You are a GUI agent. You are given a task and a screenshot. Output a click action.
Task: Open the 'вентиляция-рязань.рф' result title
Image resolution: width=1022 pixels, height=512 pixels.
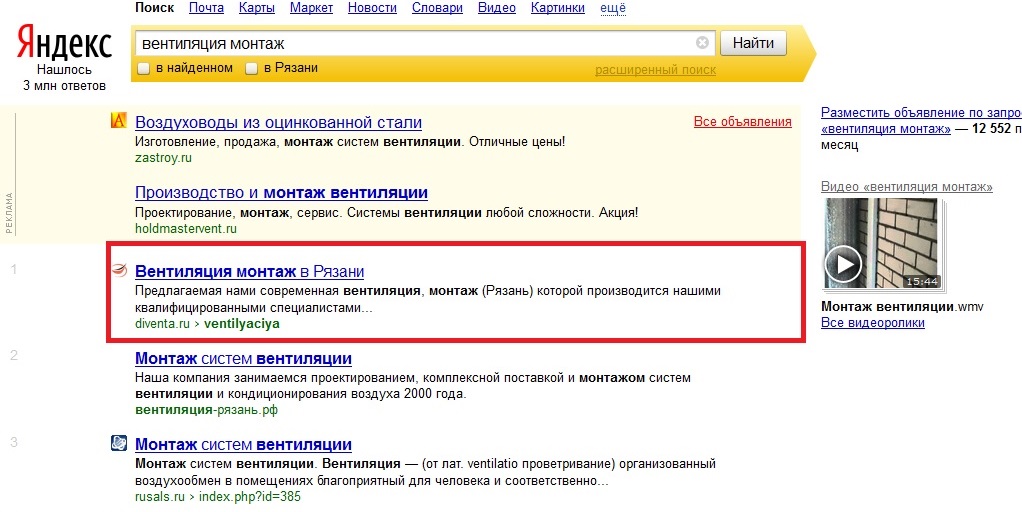point(243,358)
